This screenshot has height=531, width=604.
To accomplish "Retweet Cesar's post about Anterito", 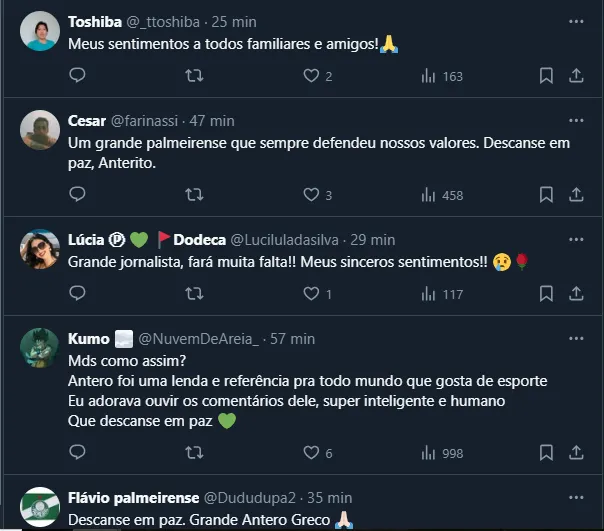I will (x=195, y=195).
